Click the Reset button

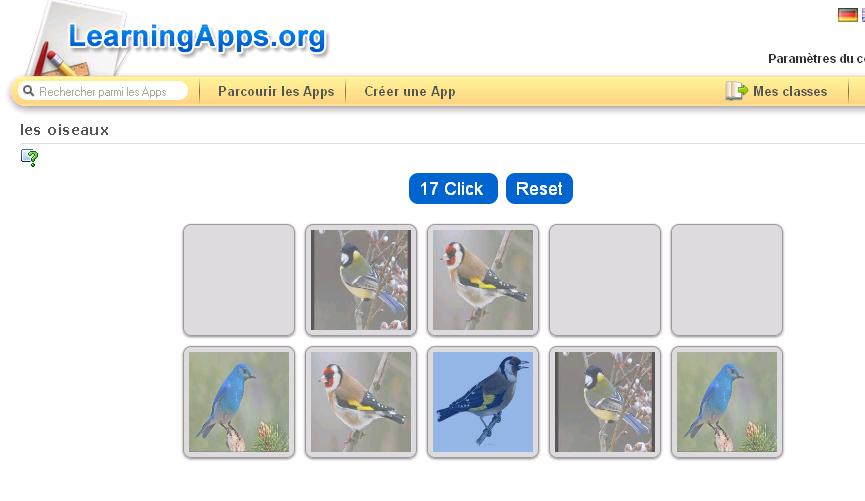click(x=539, y=189)
